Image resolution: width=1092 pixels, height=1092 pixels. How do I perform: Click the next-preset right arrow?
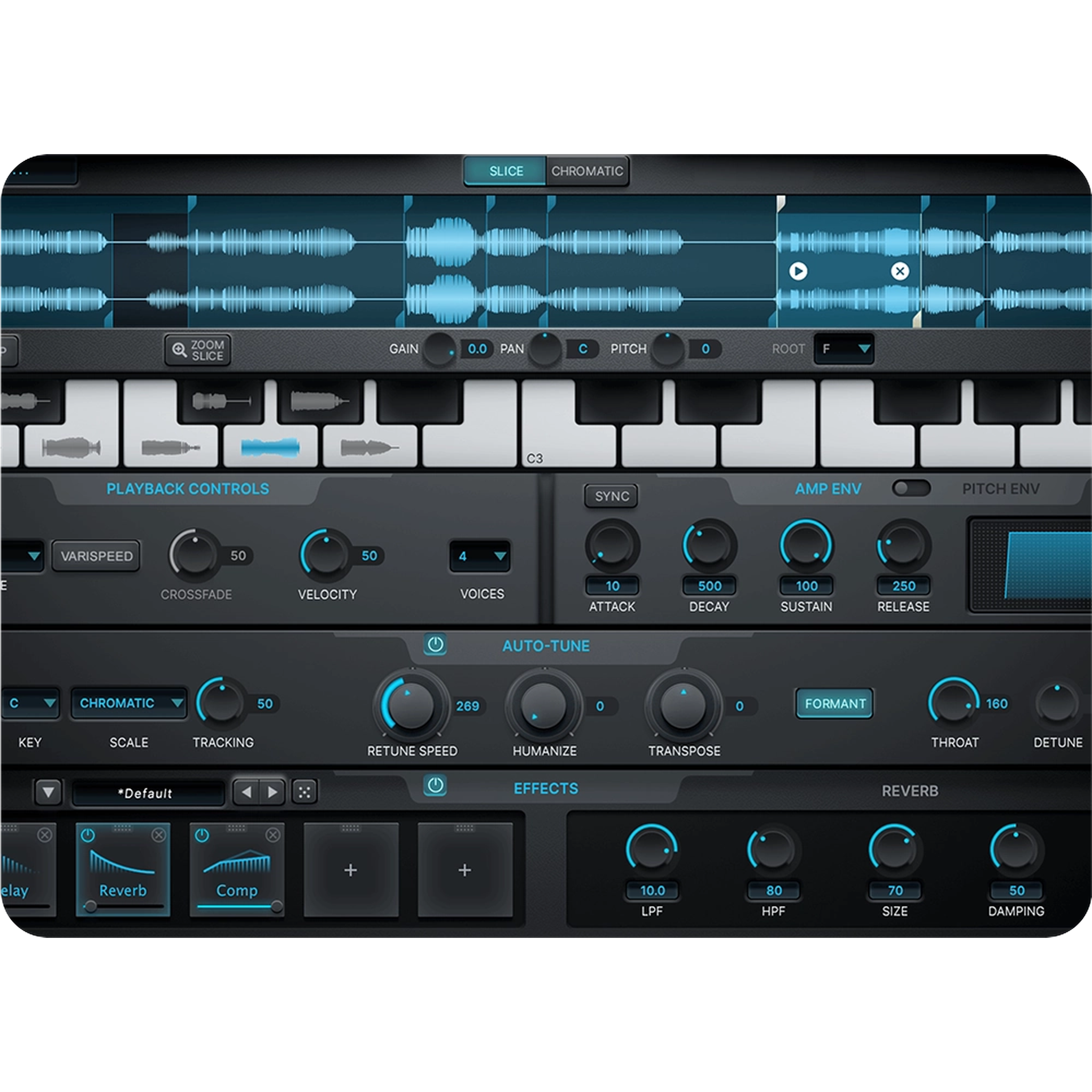tap(273, 792)
